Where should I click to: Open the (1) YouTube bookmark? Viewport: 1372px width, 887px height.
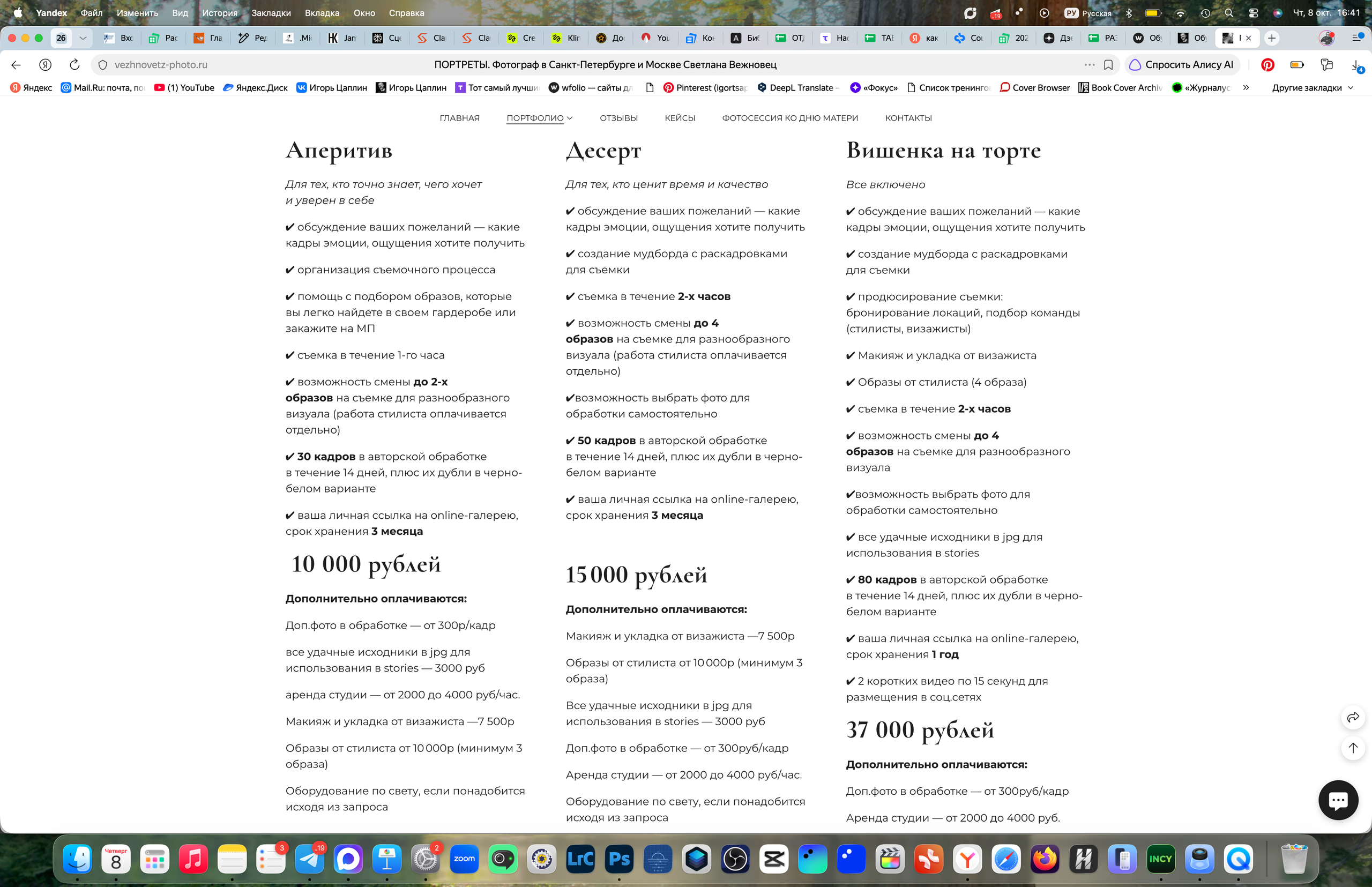(x=184, y=87)
